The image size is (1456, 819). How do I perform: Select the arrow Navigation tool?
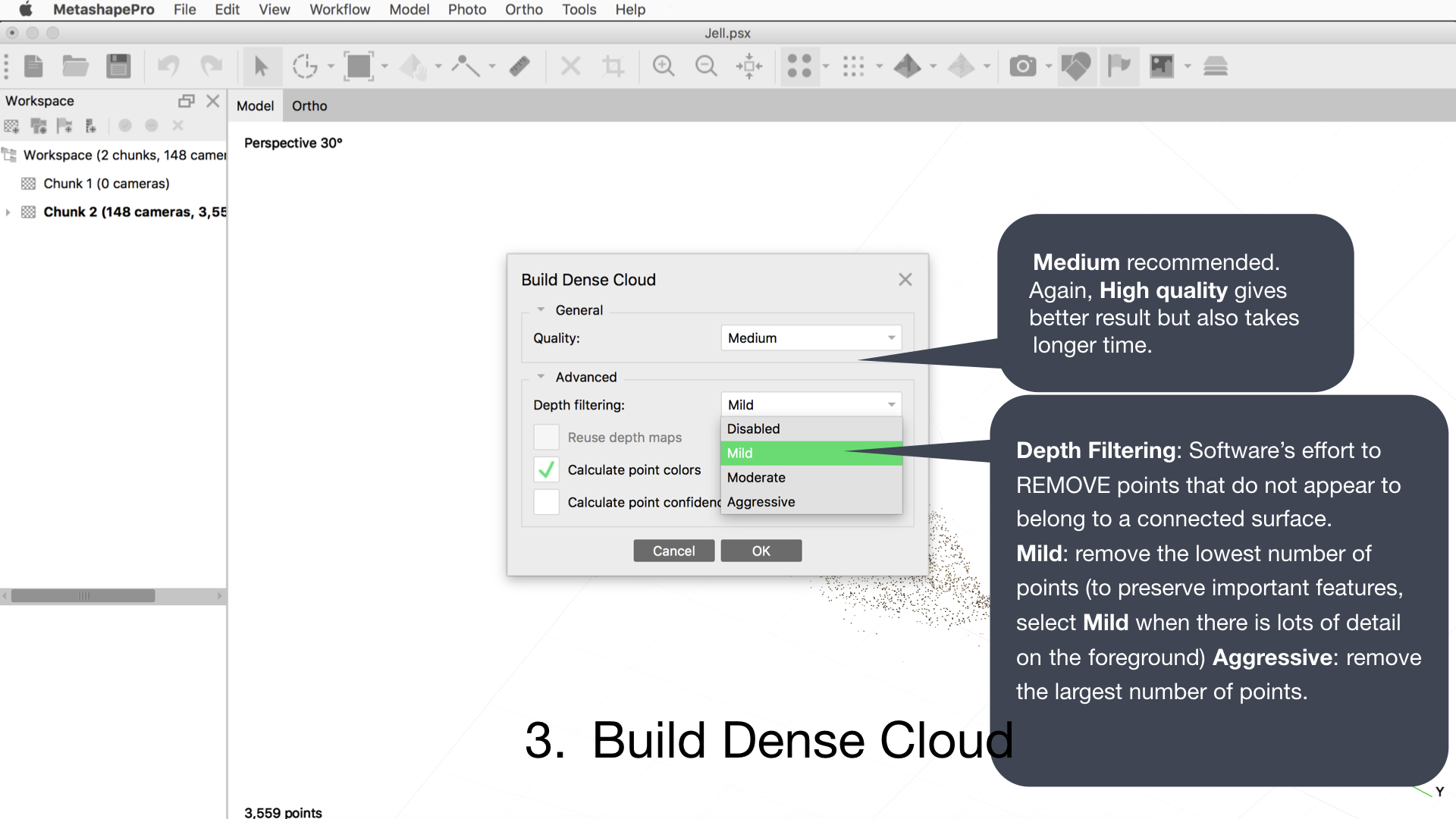pyautogui.click(x=261, y=67)
